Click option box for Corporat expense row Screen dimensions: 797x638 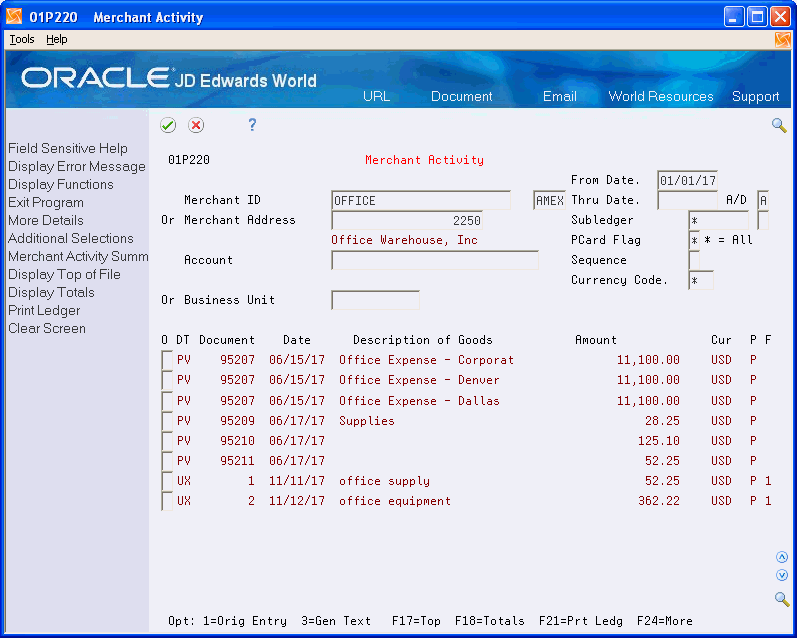167,360
